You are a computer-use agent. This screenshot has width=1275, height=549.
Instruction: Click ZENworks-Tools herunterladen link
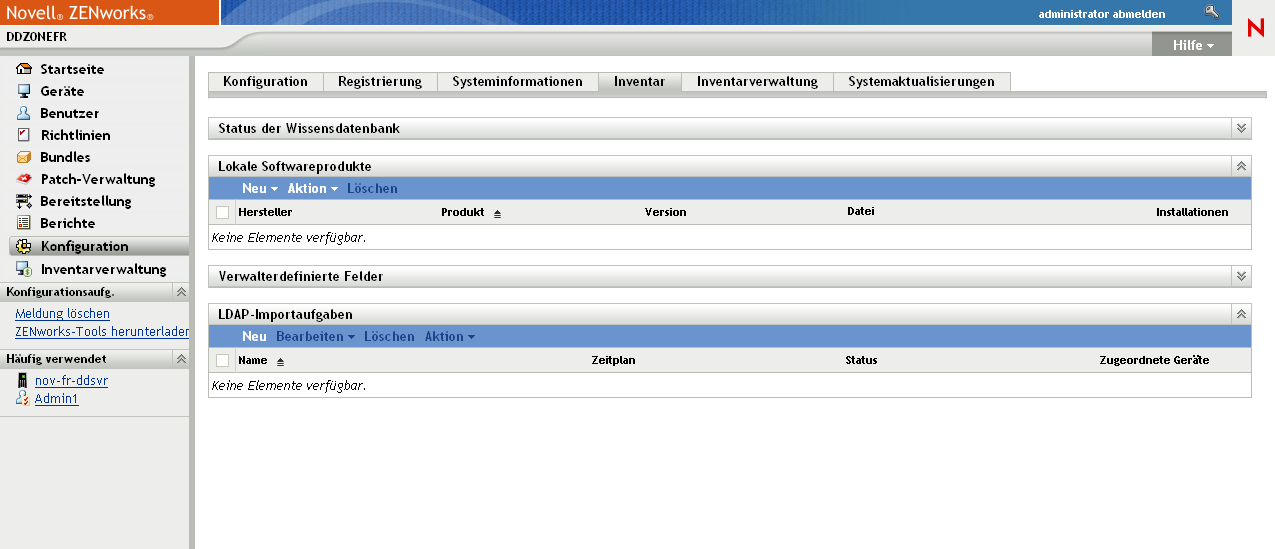102,332
